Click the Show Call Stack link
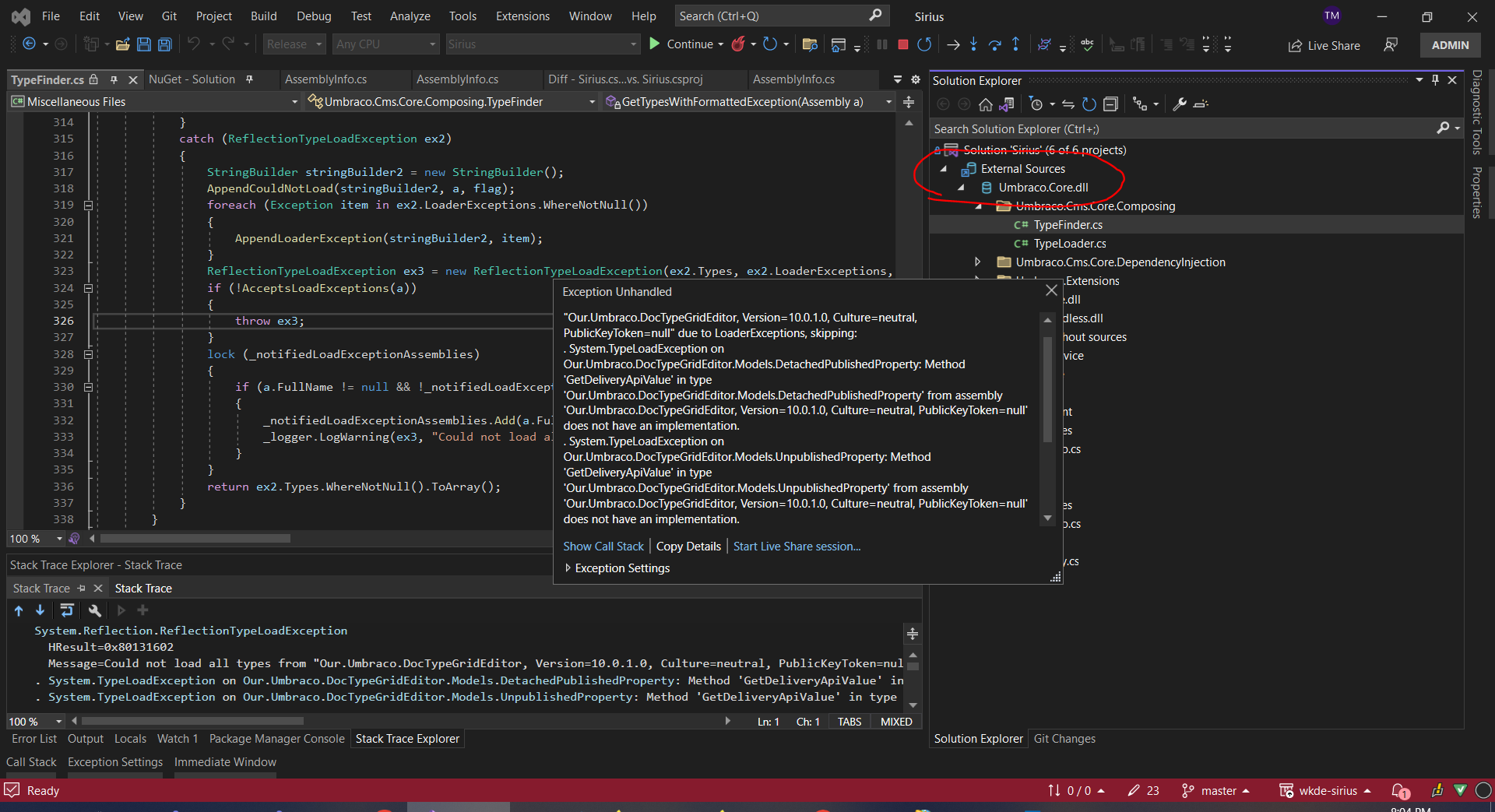 click(603, 547)
